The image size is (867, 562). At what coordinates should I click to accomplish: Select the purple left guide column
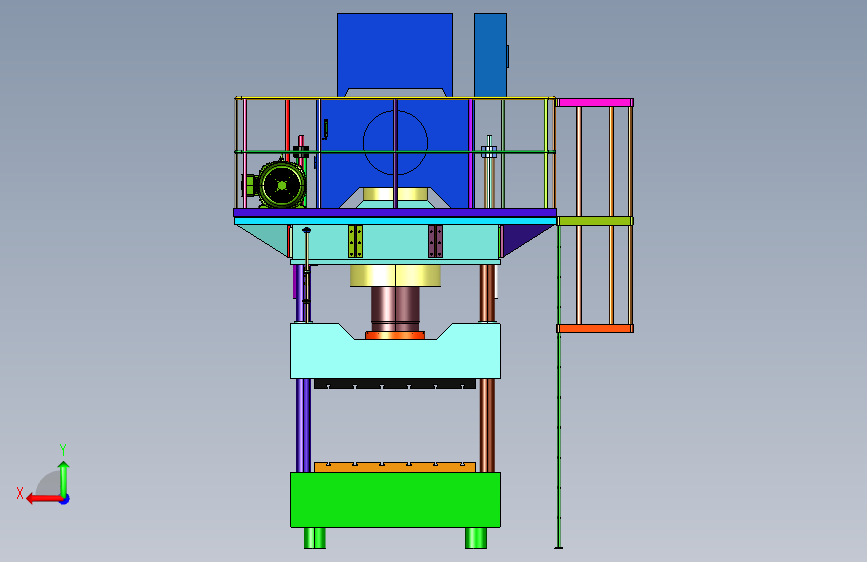(302, 425)
